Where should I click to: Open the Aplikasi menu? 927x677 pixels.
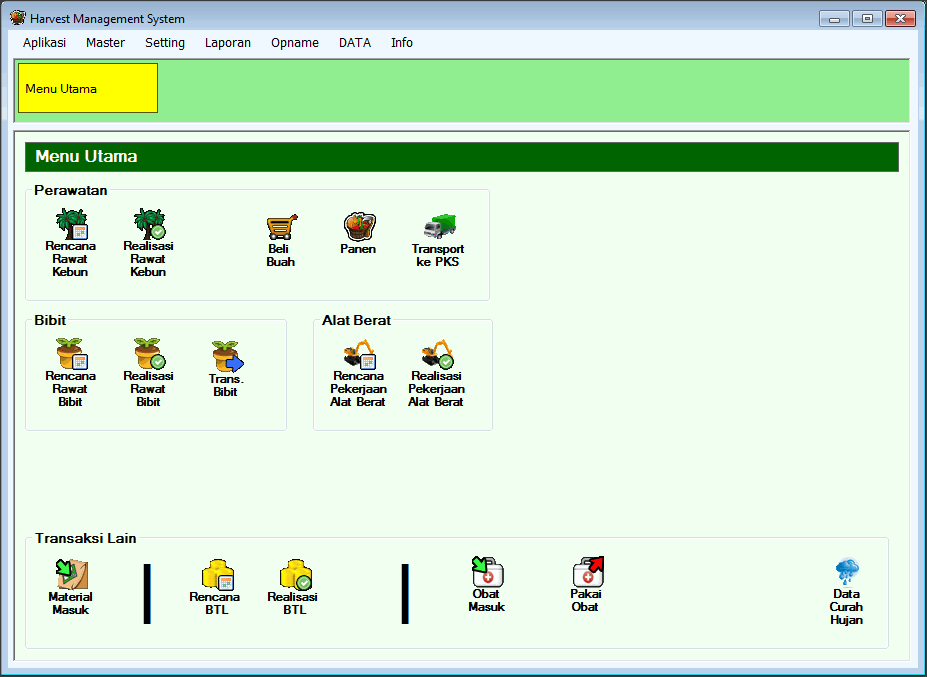[x=44, y=43]
